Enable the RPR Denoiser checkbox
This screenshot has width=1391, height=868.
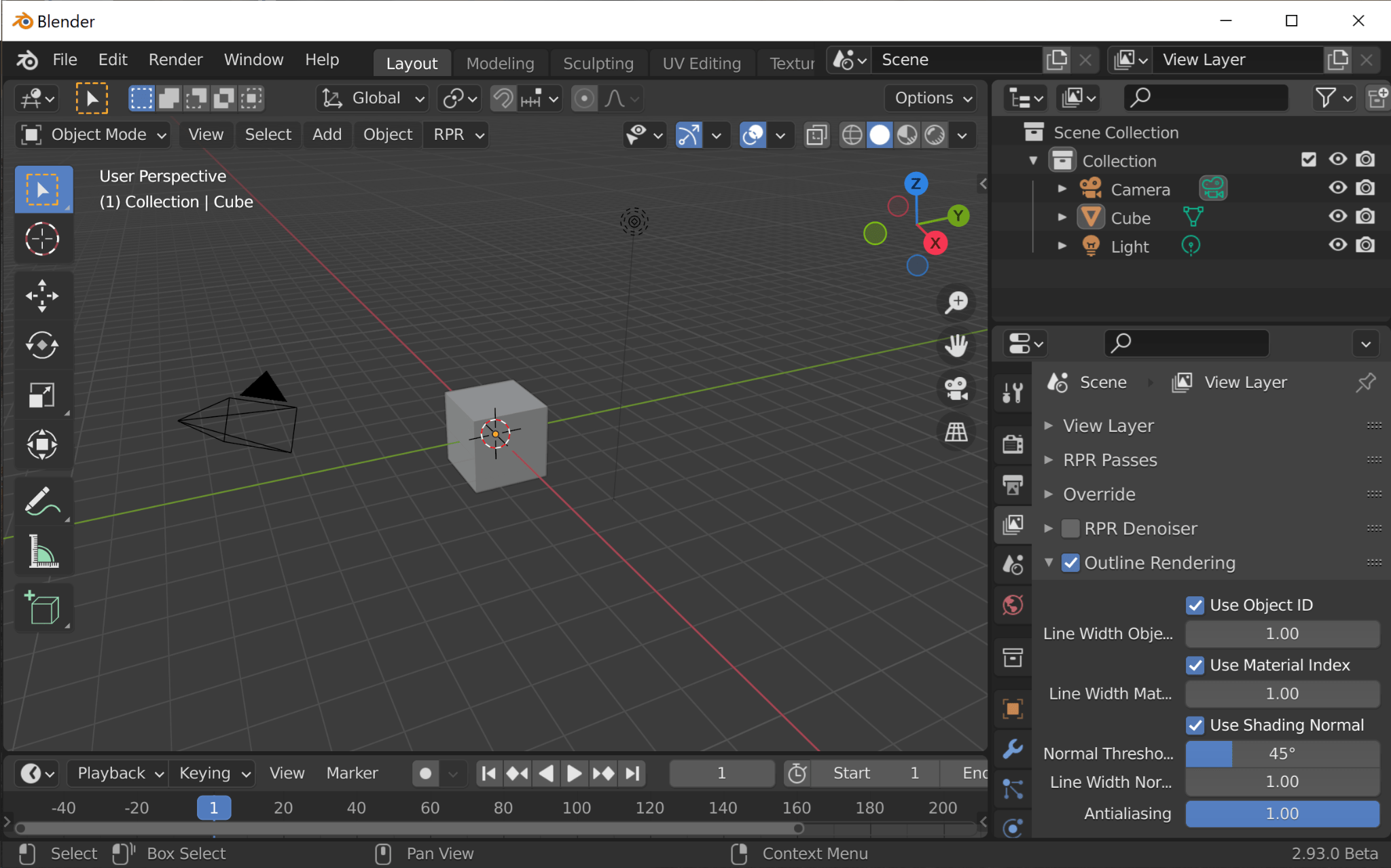(x=1071, y=528)
